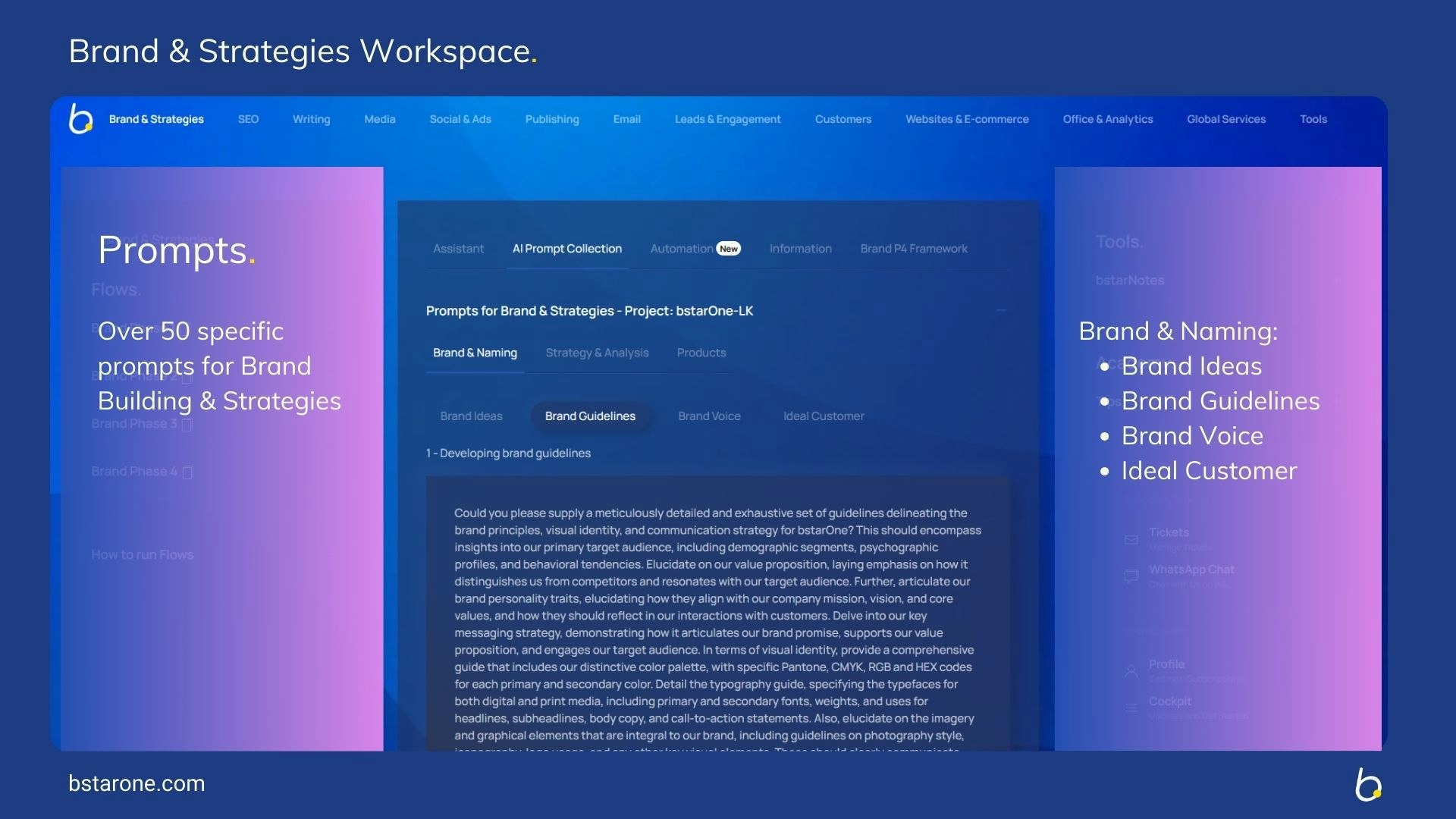Click the collapse dash beside Prompts heading
This screenshot has height=819, width=1456.
click(x=1001, y=311)
